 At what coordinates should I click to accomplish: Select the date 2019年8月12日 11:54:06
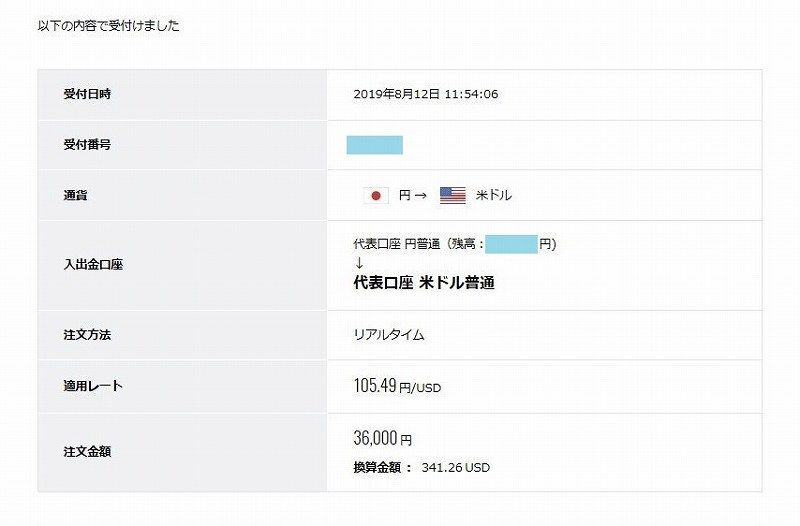pyautogui.click(x=426, y=94)
